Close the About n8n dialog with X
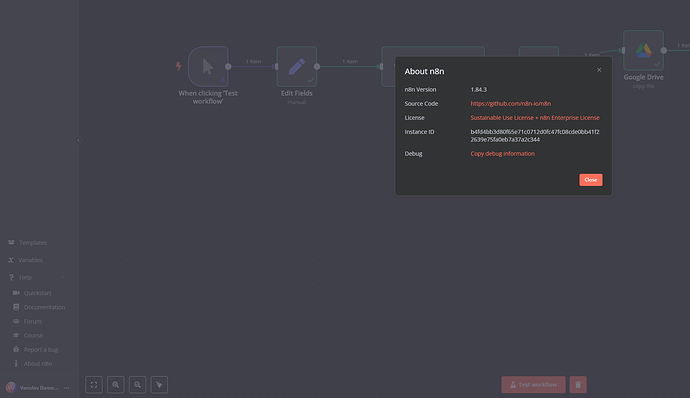690x398 pixels. [x=599, y=70]
